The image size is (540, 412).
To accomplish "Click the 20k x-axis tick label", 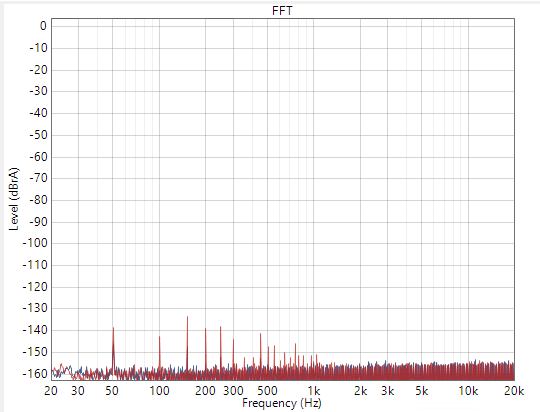I will [x=514, y=391].
